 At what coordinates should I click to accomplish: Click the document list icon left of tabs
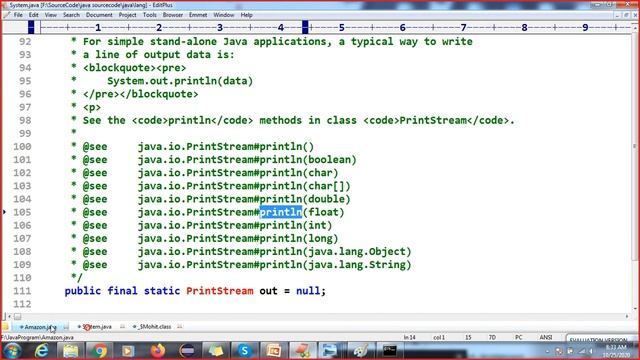click(x=5, y=327)
